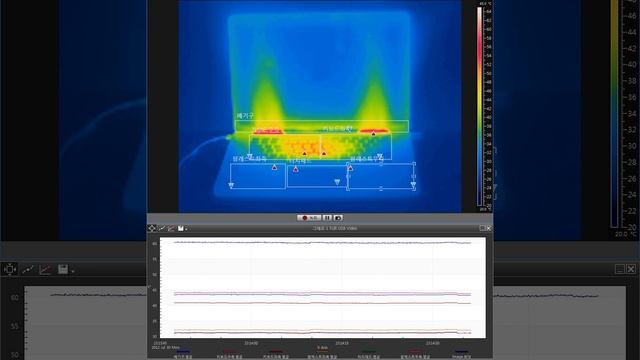Close the front graph panel
Image resolution: width=640 pixels, height=360 pixels.
(489, 228)
